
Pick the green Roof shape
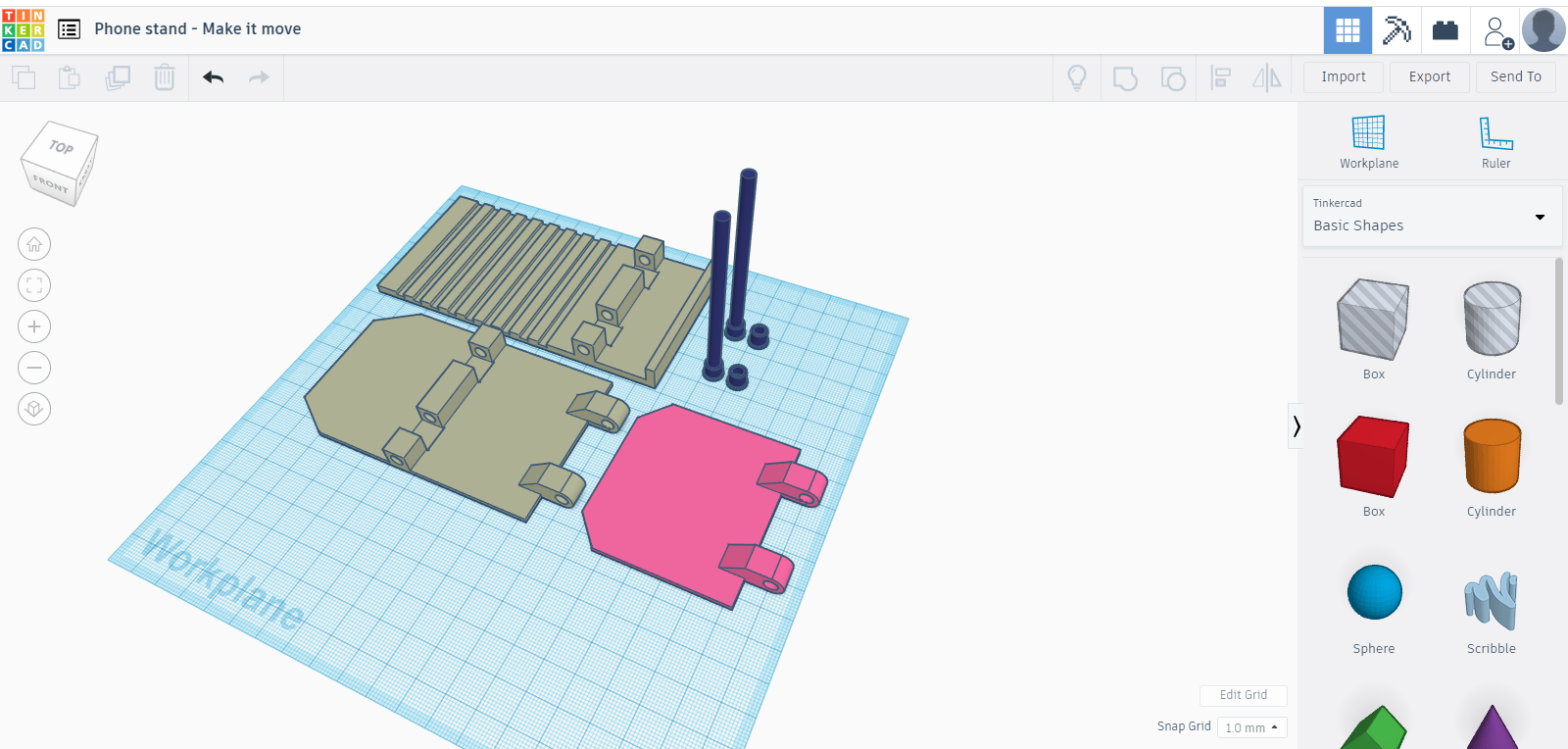(x=1374, y=727)
